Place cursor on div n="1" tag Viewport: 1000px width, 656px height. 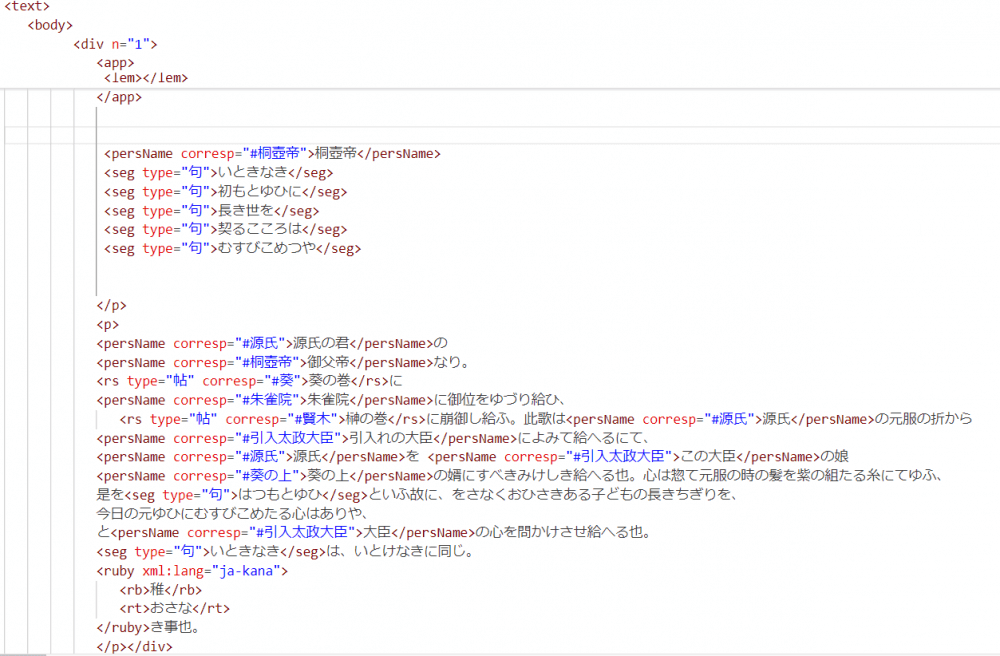point(115,44)
